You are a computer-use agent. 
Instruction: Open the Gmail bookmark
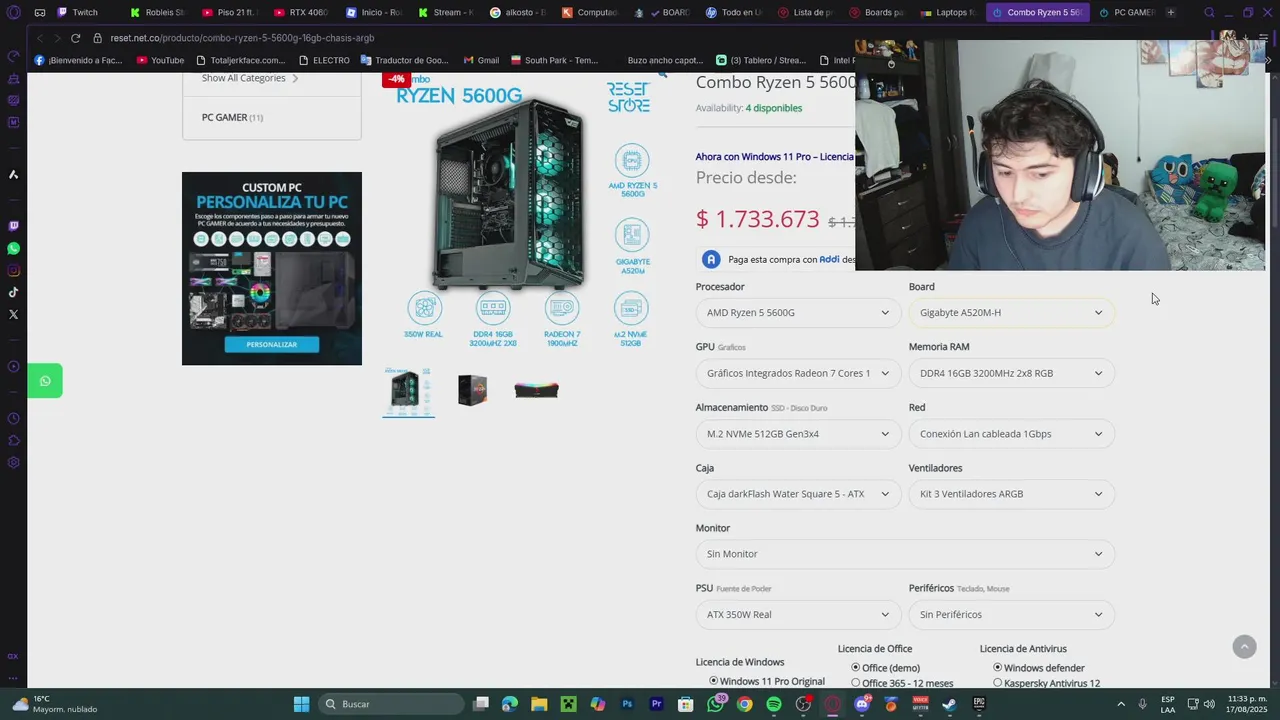[x=481, y=60]
